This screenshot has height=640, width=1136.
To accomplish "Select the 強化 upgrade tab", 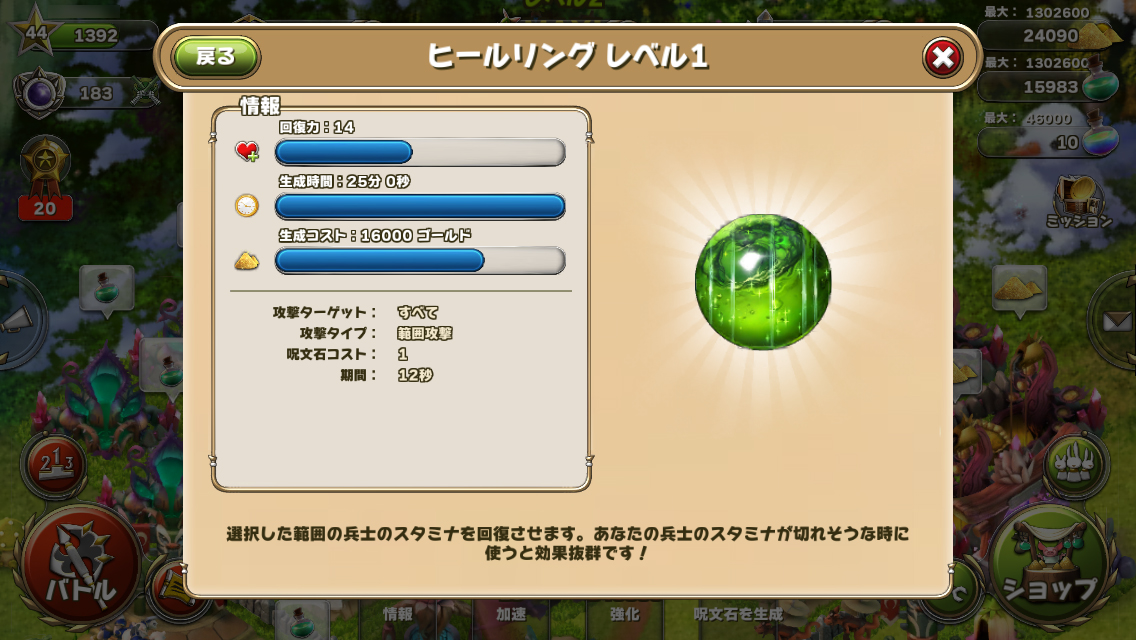I will pos(624,614).
